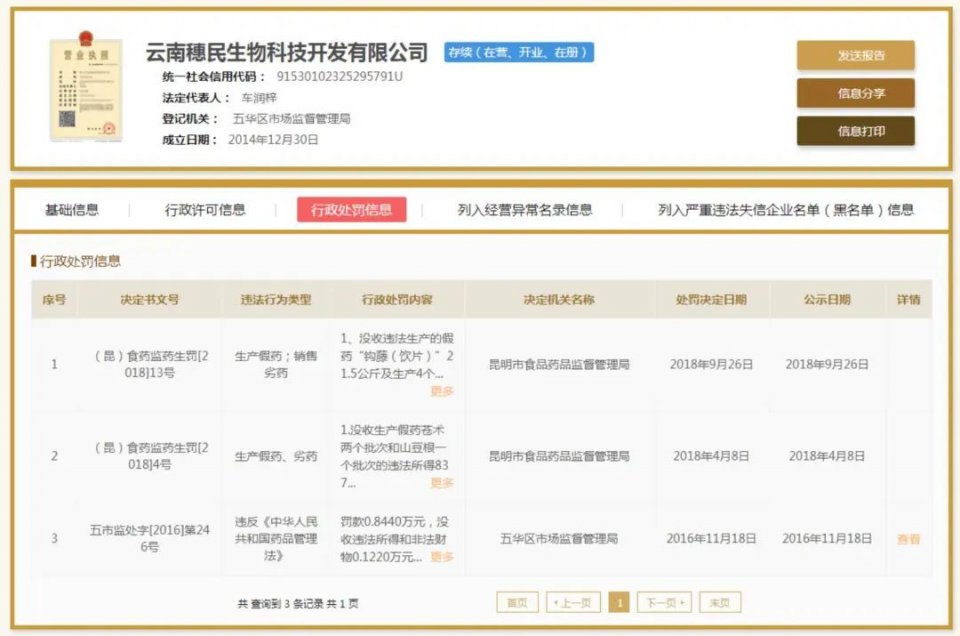The height and width of the screenshot is (636, 960).
Task: Click the 处罚决定日期 column header
Action: point(711,300)
